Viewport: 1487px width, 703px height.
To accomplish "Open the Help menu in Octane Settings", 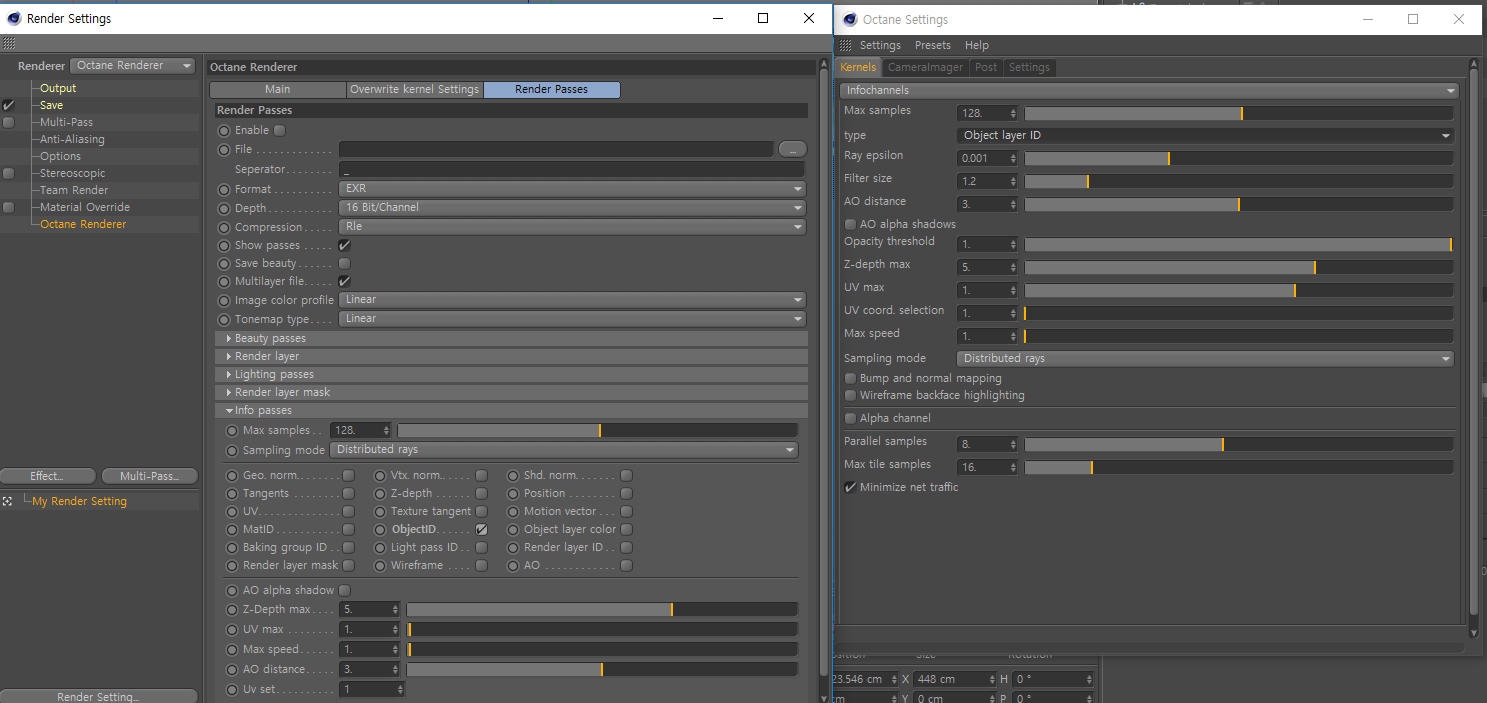I will [977, 45].
